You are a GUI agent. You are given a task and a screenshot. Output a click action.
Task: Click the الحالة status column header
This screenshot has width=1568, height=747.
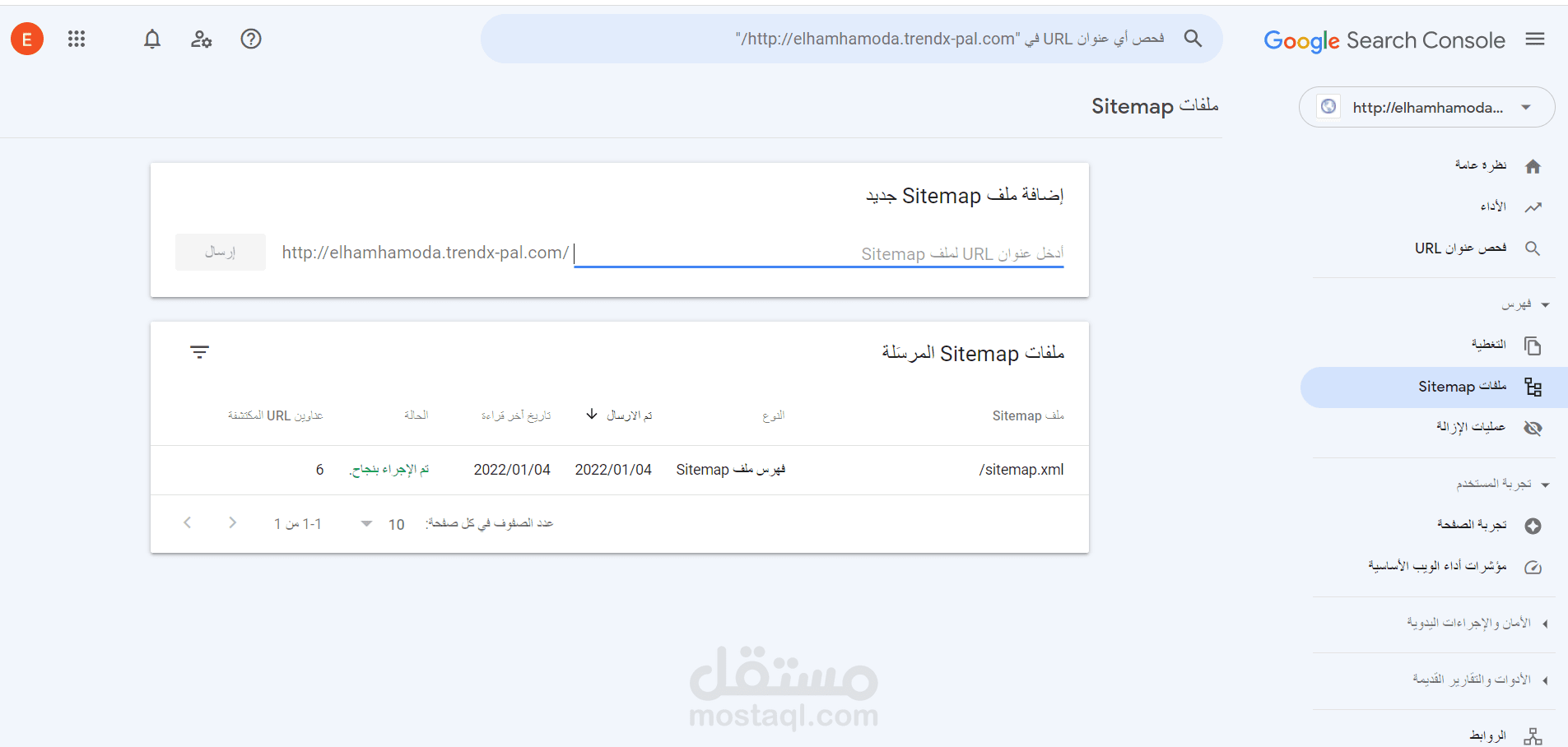pos(416,415)
